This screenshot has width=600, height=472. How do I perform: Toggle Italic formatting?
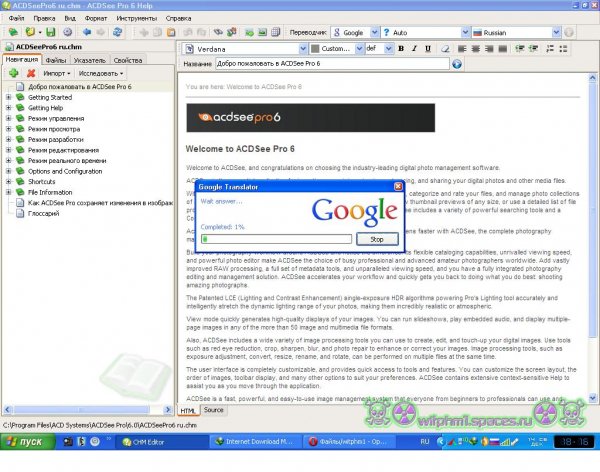(x=414, y=49)
